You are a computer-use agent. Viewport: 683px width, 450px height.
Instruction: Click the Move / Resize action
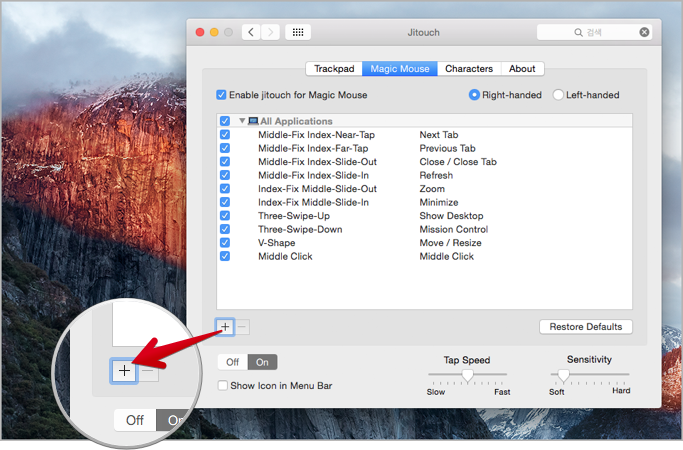click(450, 243)
